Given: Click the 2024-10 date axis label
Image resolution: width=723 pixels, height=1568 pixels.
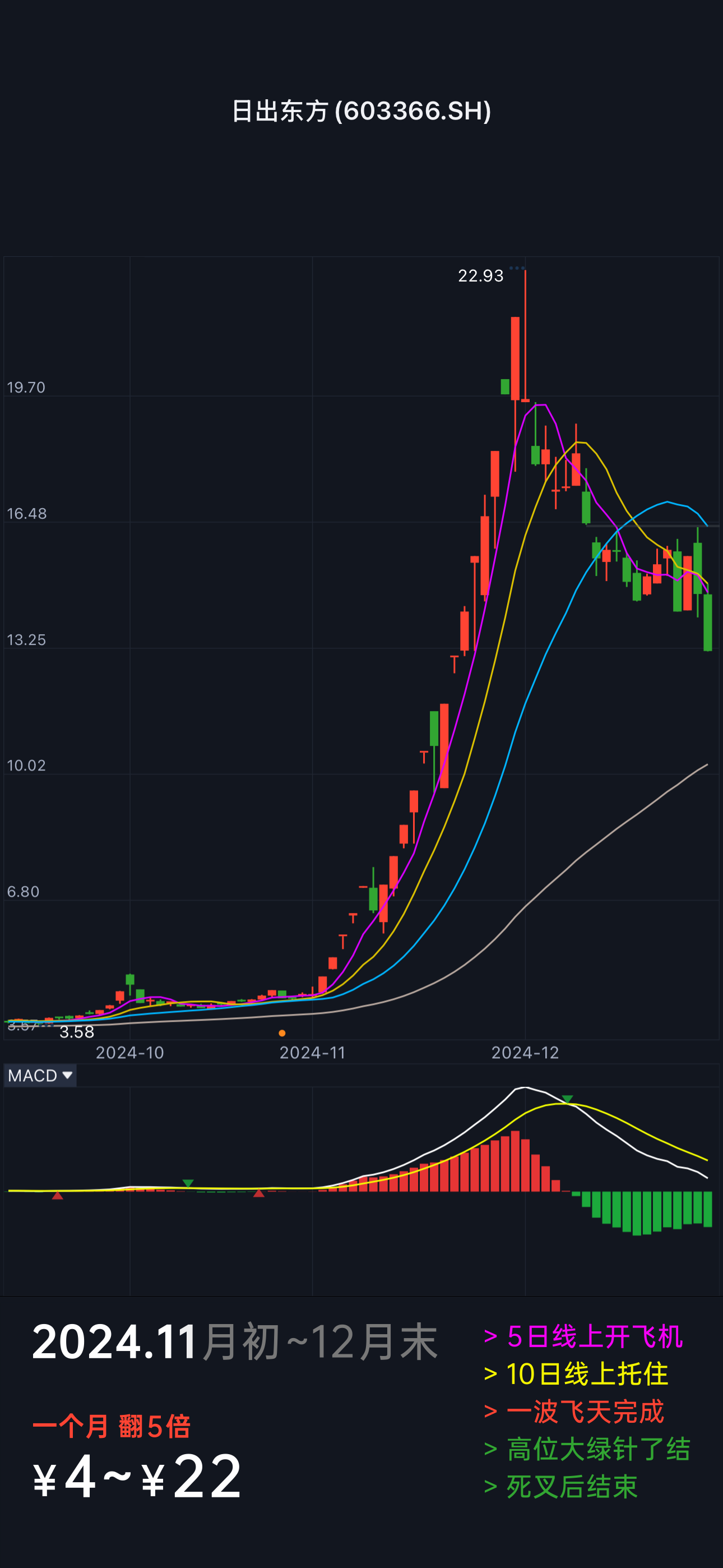Looking at the screenshot, I should click(x=129, y=1053).
